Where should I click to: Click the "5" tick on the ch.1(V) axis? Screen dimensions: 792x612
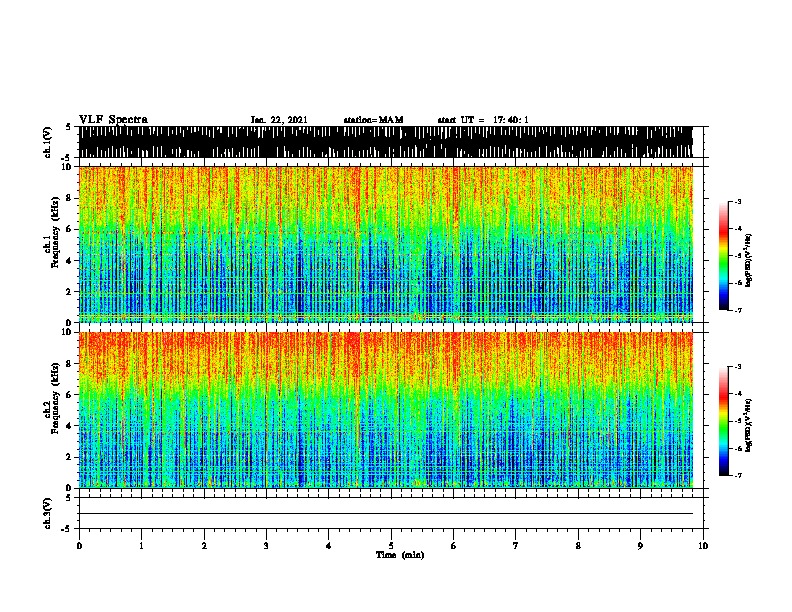pos(68,127)
